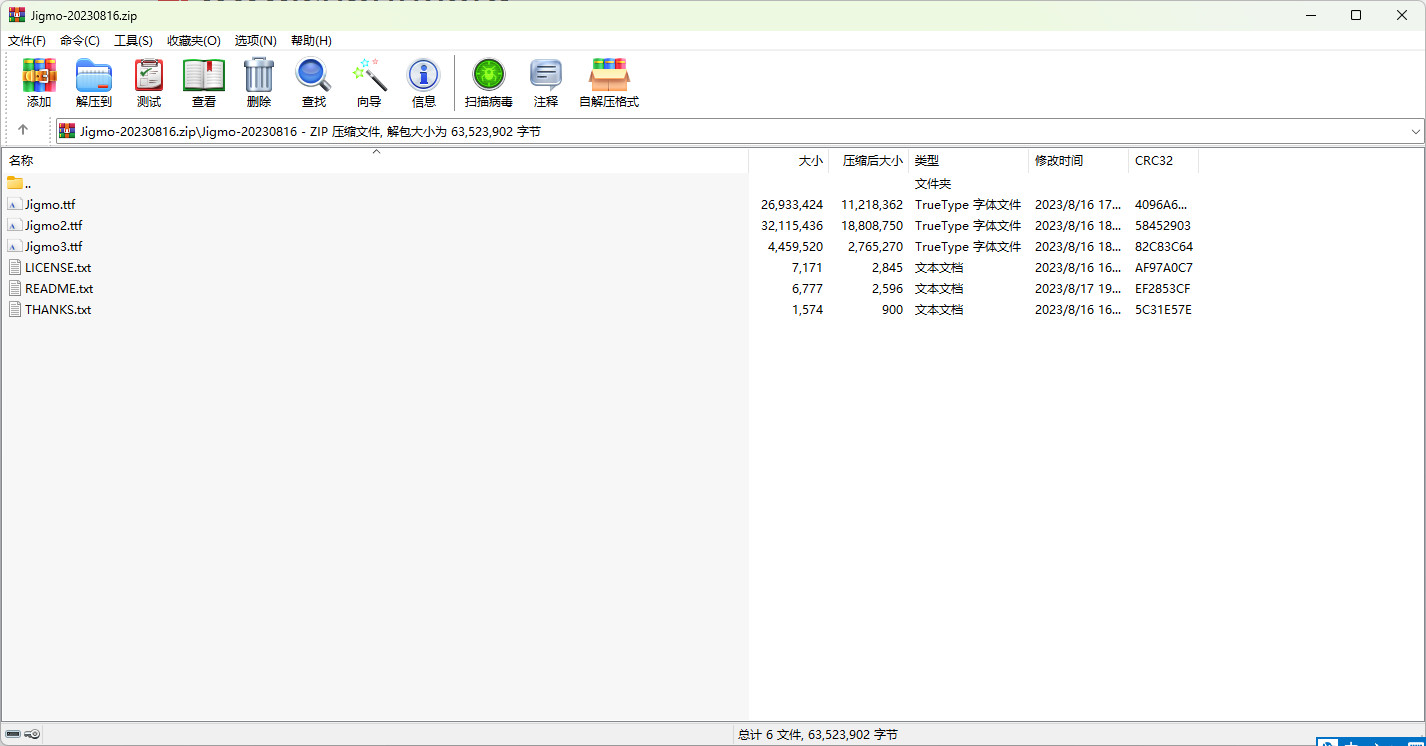Click the Extract To (解压到) icon
This screenshot has width=1426, height=746.
tap(94, 82)
